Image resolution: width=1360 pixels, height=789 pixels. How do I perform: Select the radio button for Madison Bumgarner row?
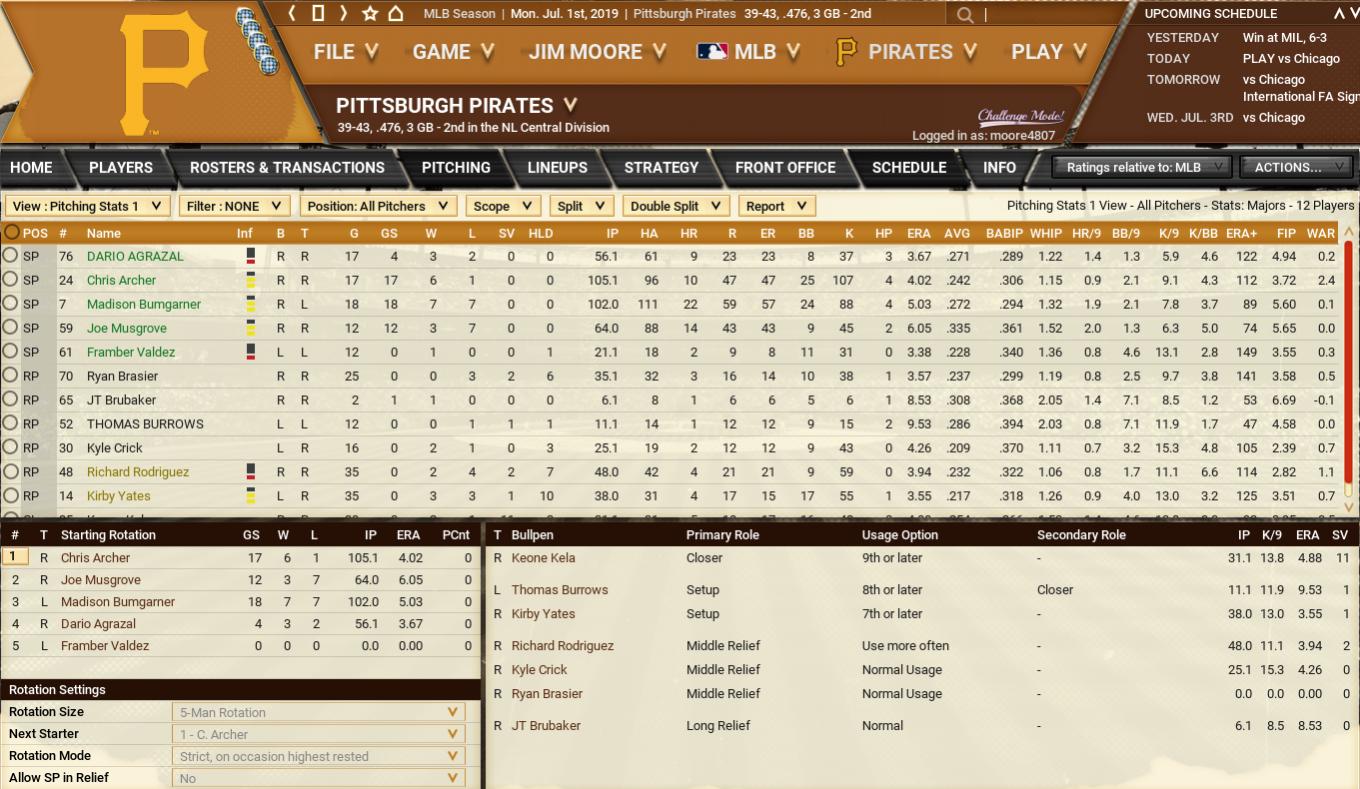coord(10,304)
